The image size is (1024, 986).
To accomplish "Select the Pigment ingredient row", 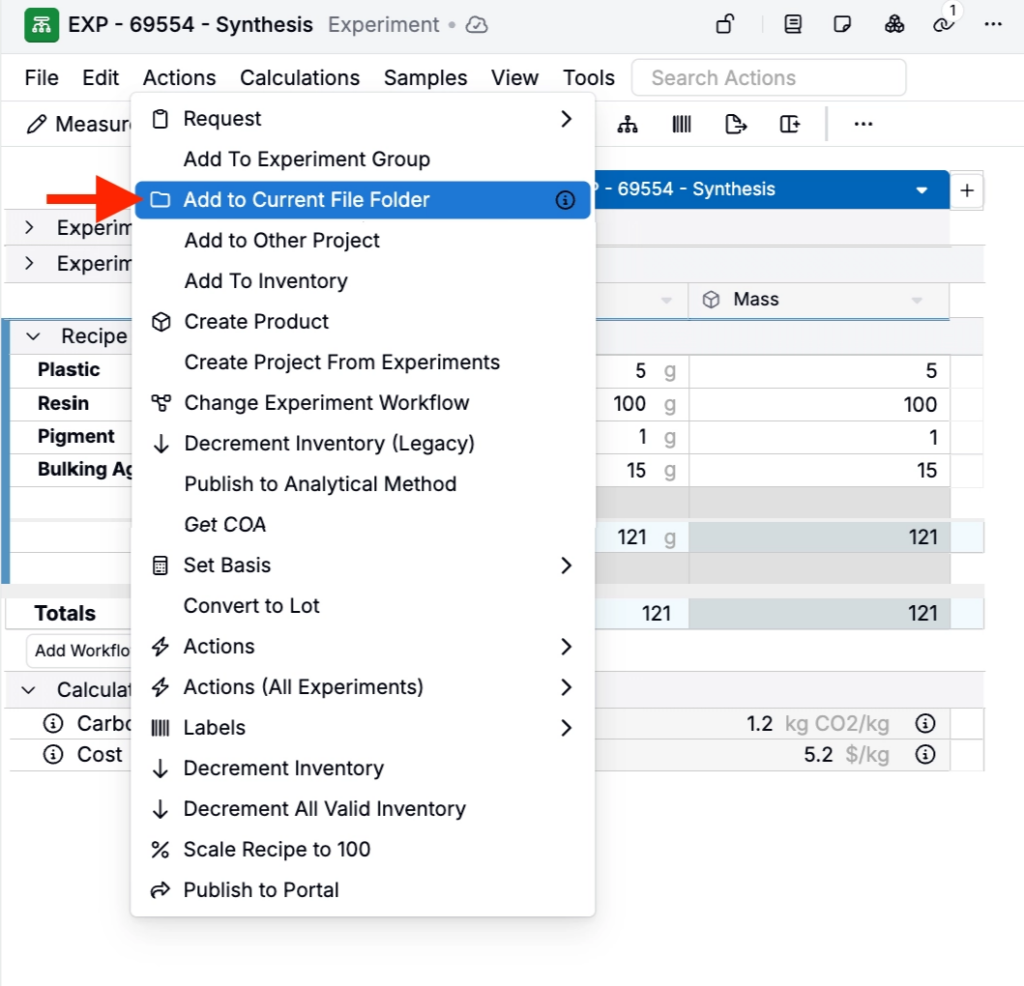I will pyautogui.click(x=71, y=436).
